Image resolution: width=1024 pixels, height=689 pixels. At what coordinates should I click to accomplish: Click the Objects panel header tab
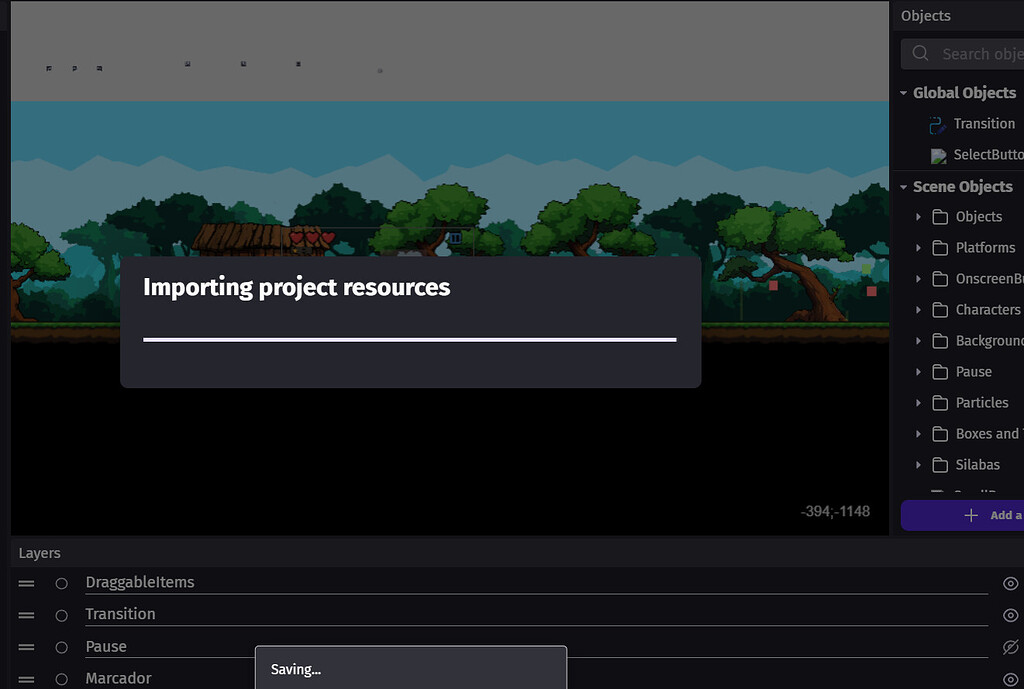click(x=925, y=15)
